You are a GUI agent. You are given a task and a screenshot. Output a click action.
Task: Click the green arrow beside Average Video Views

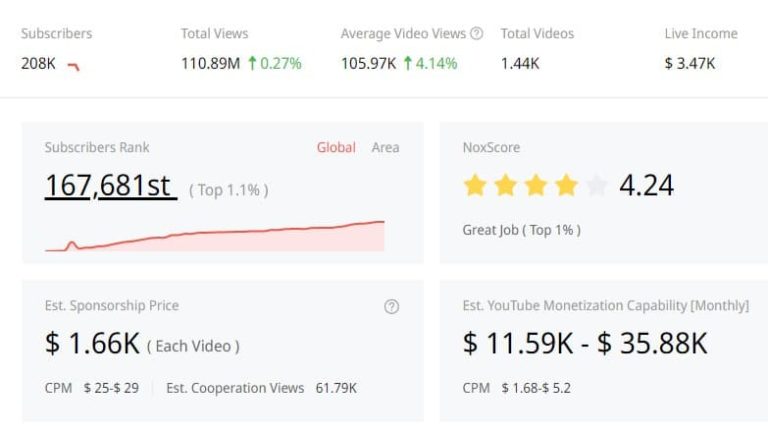point(407,64)
